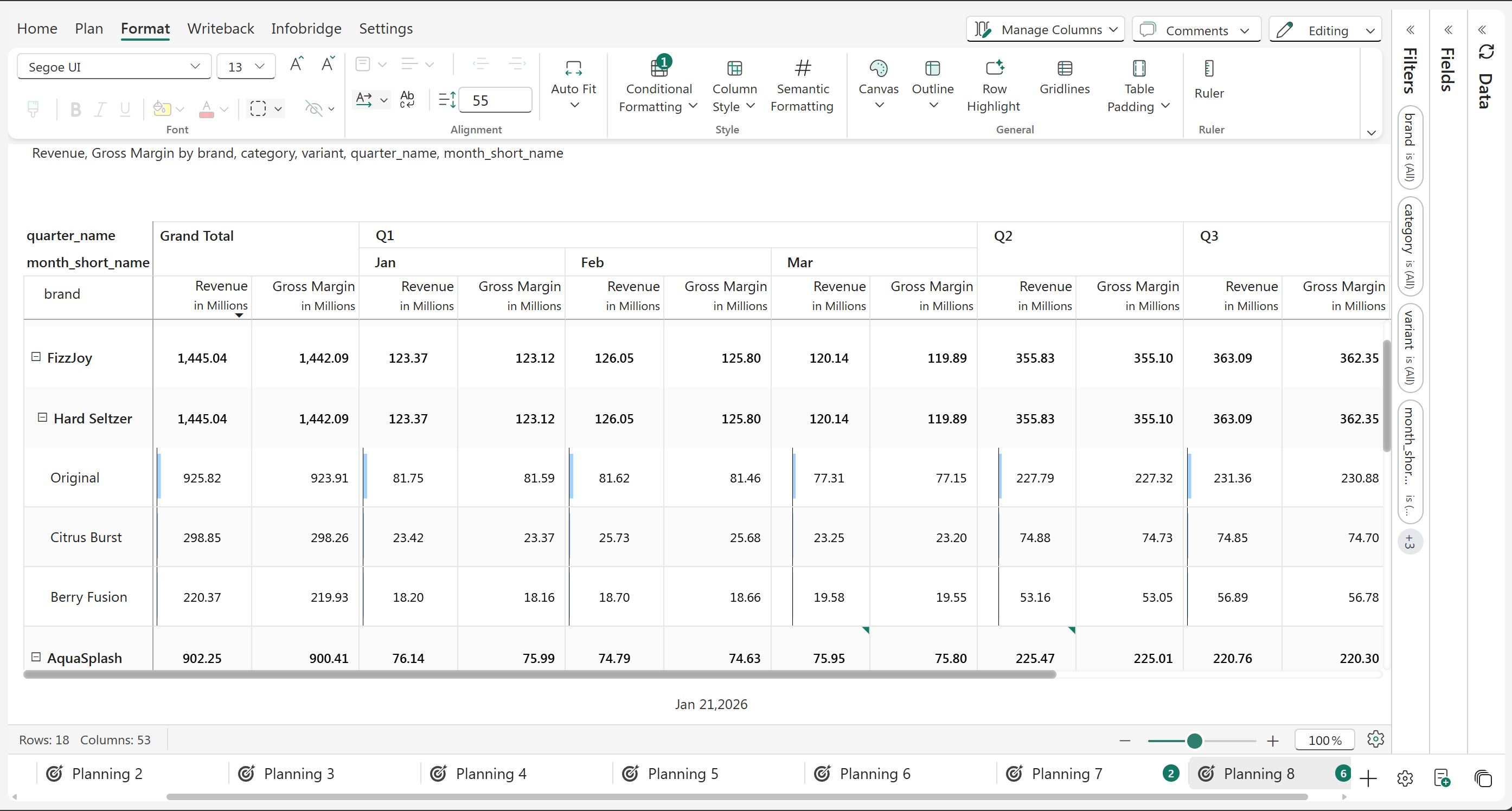Collapse the FizzJoy brand row

pyautogui.click(x=36, y=357)
